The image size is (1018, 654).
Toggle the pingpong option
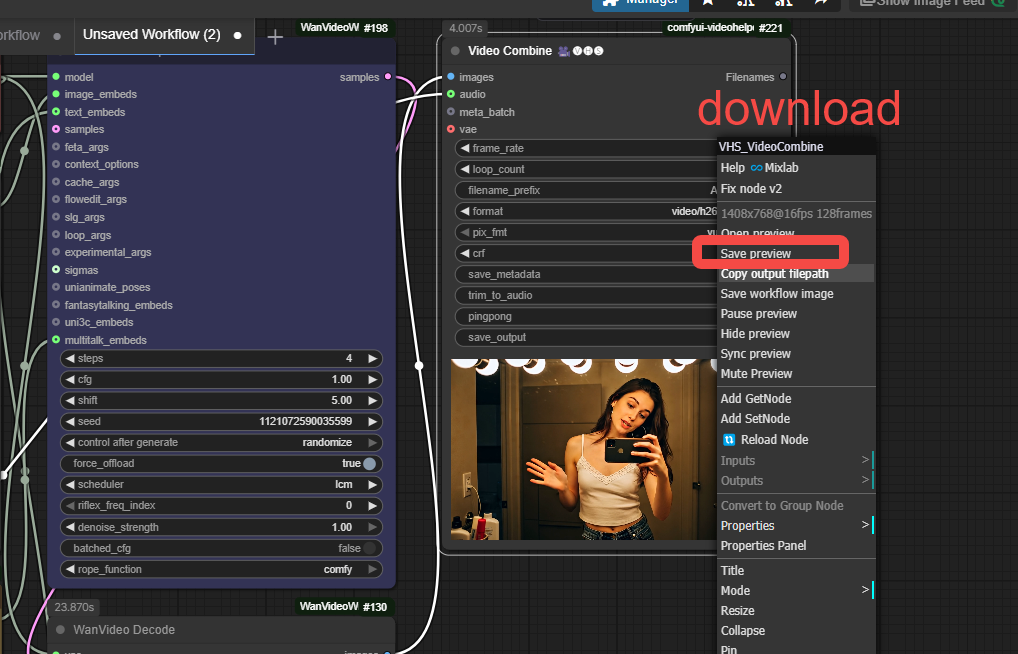click(586, 316)
